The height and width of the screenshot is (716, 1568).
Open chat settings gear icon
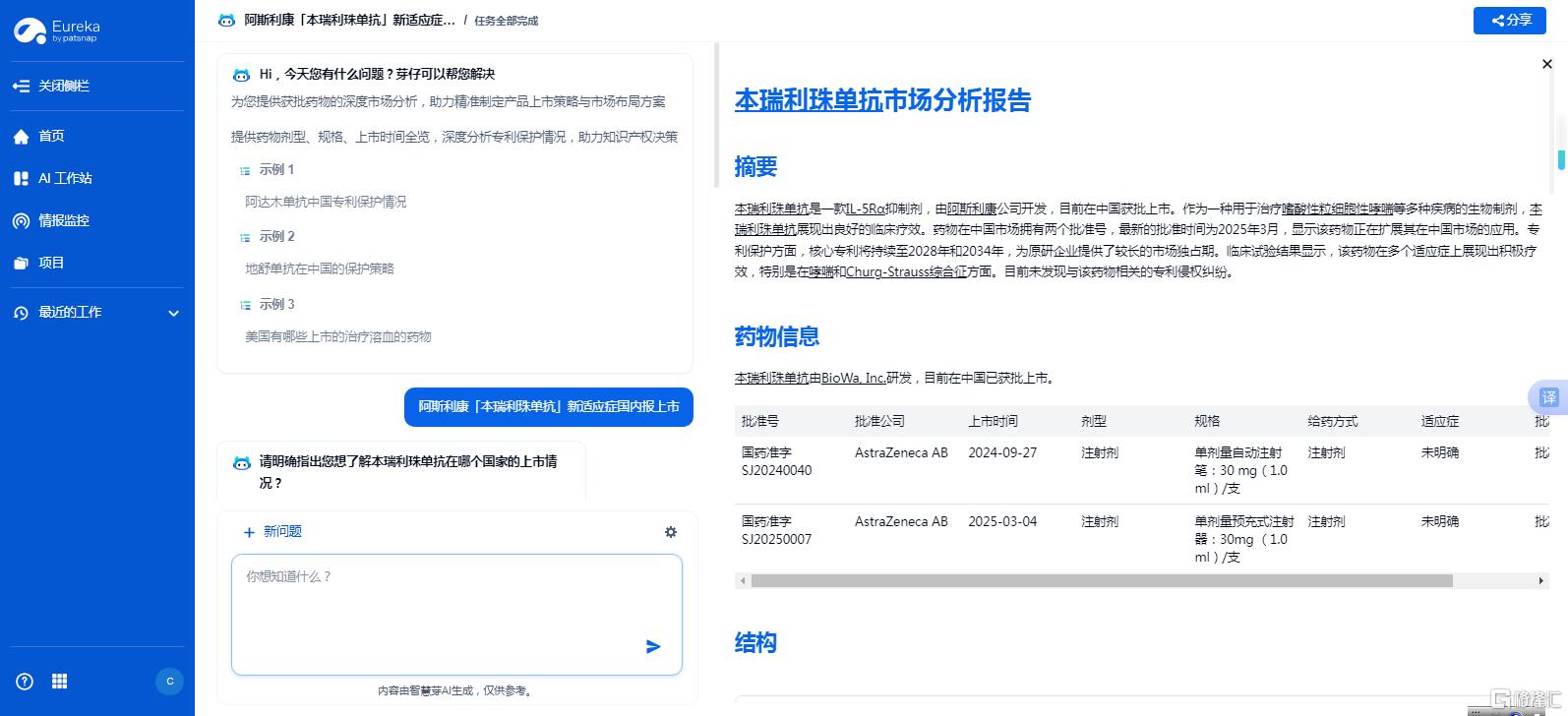tap(671, 532)
